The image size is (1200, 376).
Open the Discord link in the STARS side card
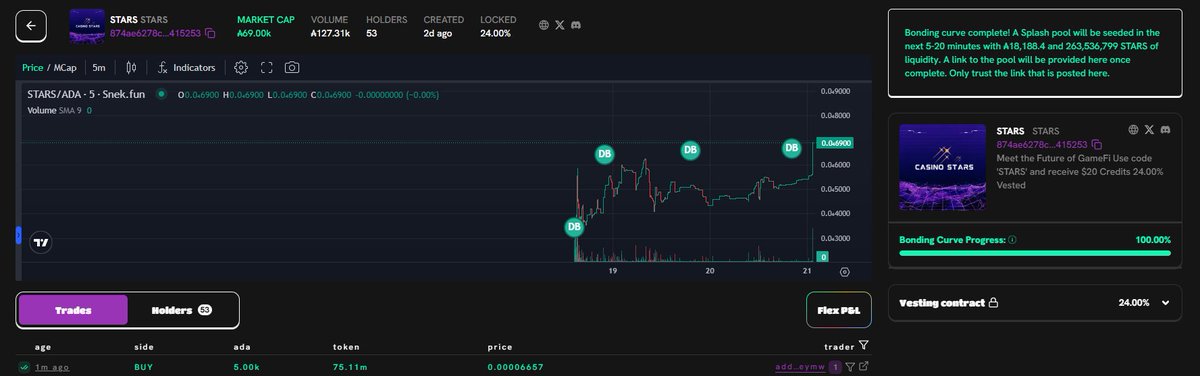(1165, 130)
